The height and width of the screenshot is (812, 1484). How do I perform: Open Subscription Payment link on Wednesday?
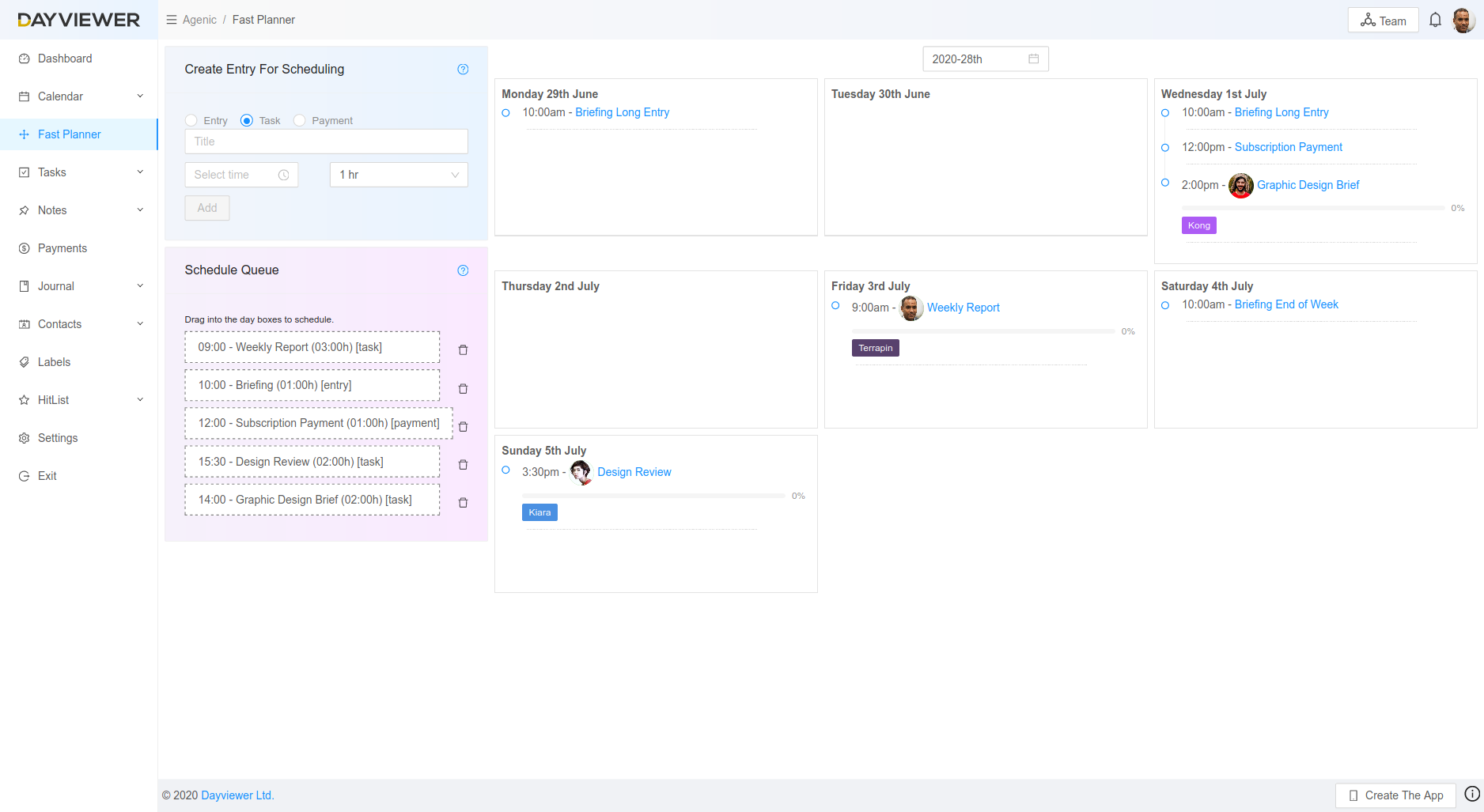tap(1288, 147)
